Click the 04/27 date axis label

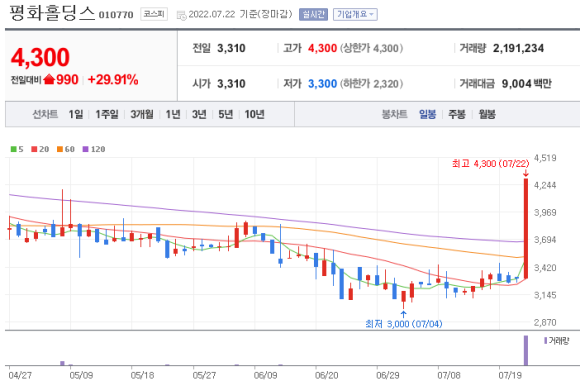click(20, 375)
